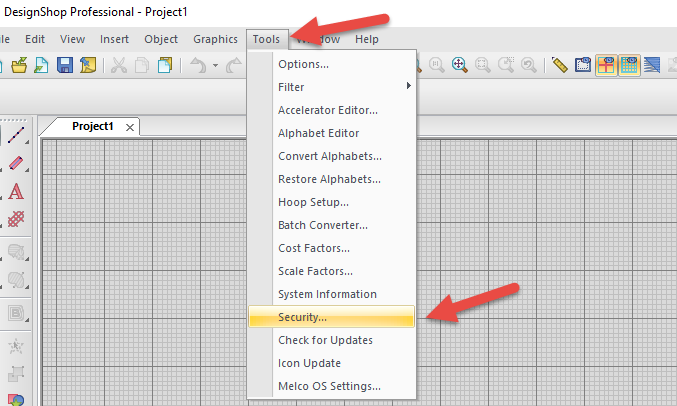Select the pink column stitch tool
Image resolution: width=677 pixels, height=406 pixels.
coord(16,163)
